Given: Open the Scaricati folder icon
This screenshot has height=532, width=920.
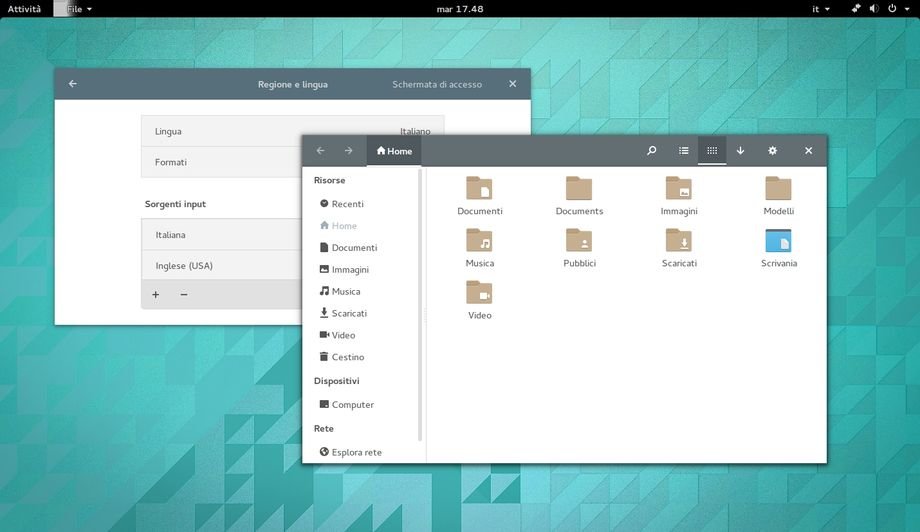Looking at the screenshot, I should click(x=679, y=241).
